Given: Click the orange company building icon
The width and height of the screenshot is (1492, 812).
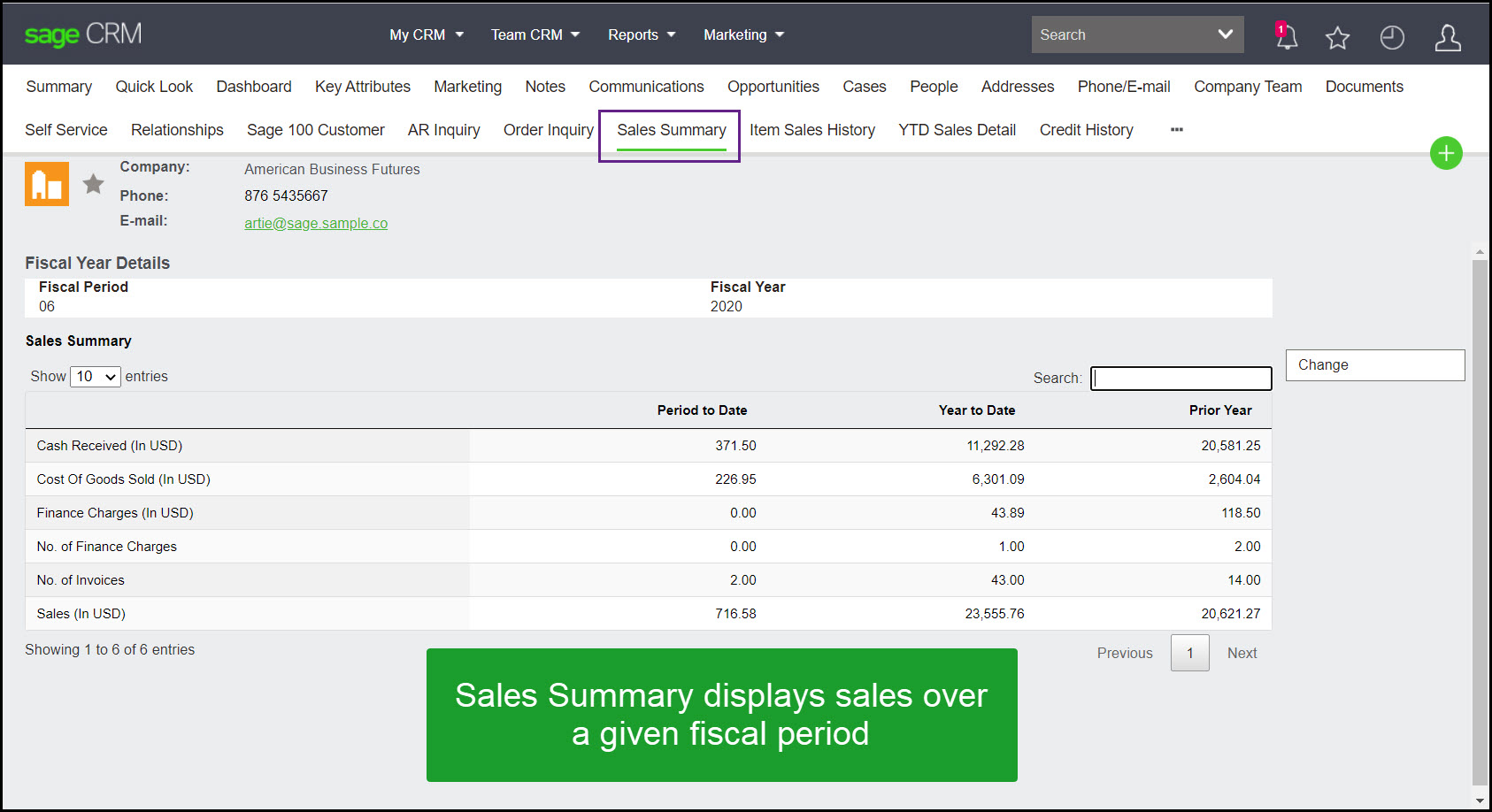Looking at the screenshot, I should 46,183.
